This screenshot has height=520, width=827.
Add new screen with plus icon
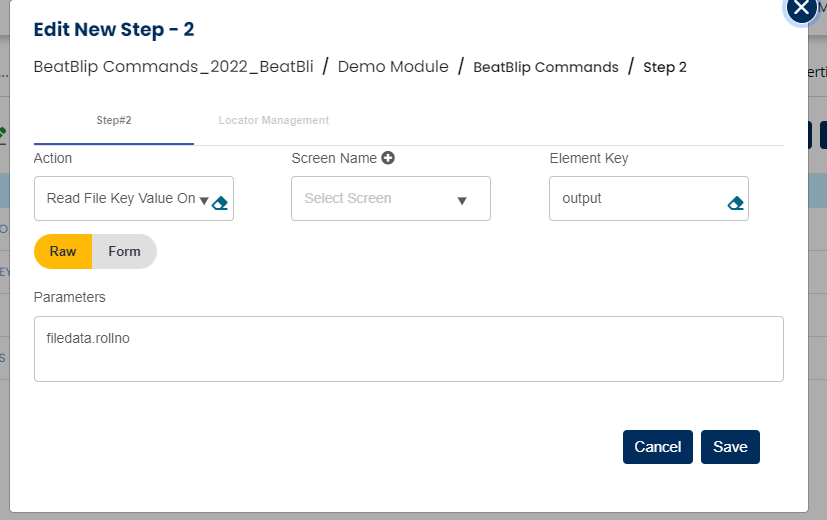point(388,158)
